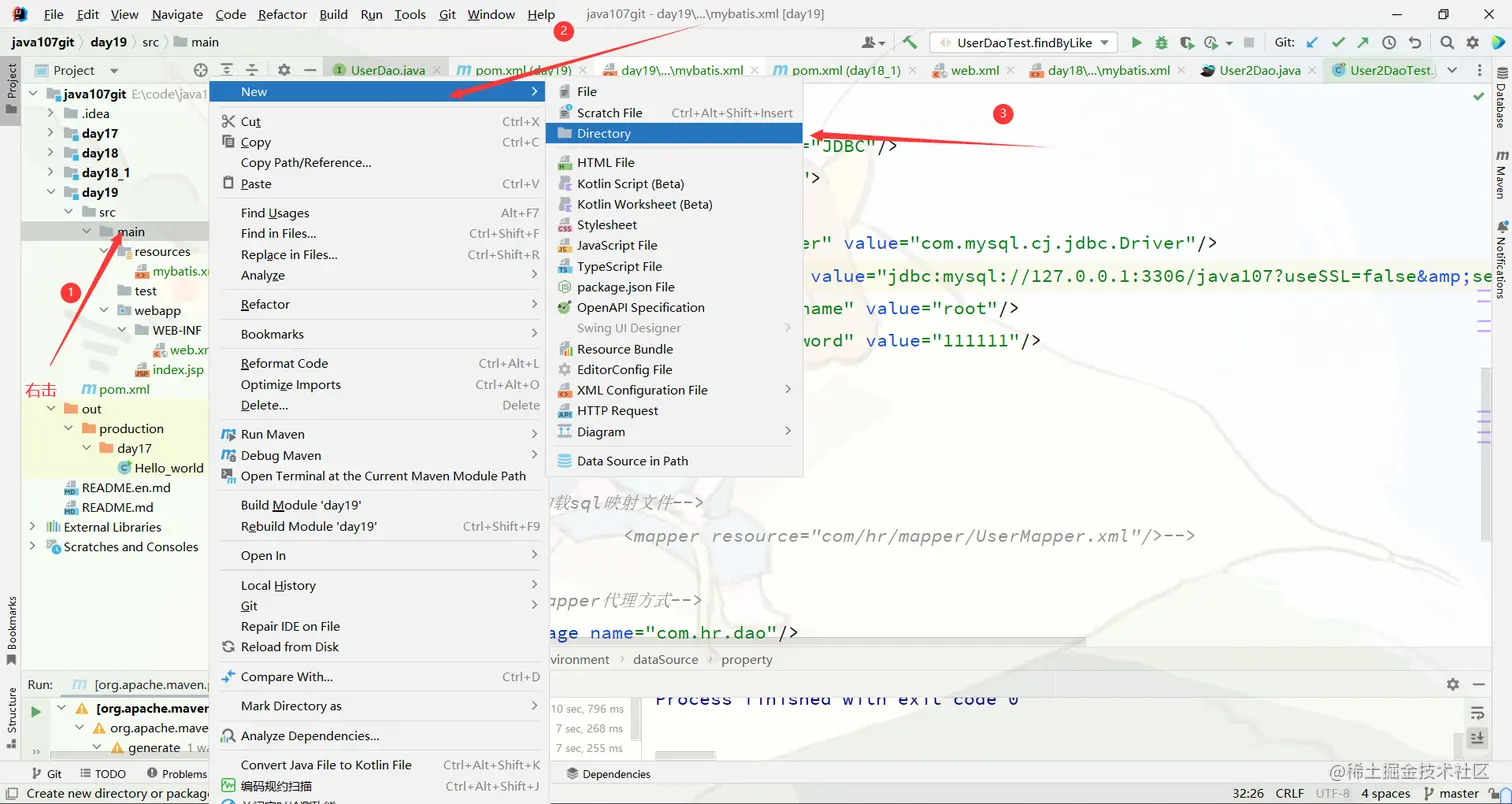Collapse the webapp folder arrow
Screen dimensions: 1512x804
pyautogui.click(x=106, y=310)
